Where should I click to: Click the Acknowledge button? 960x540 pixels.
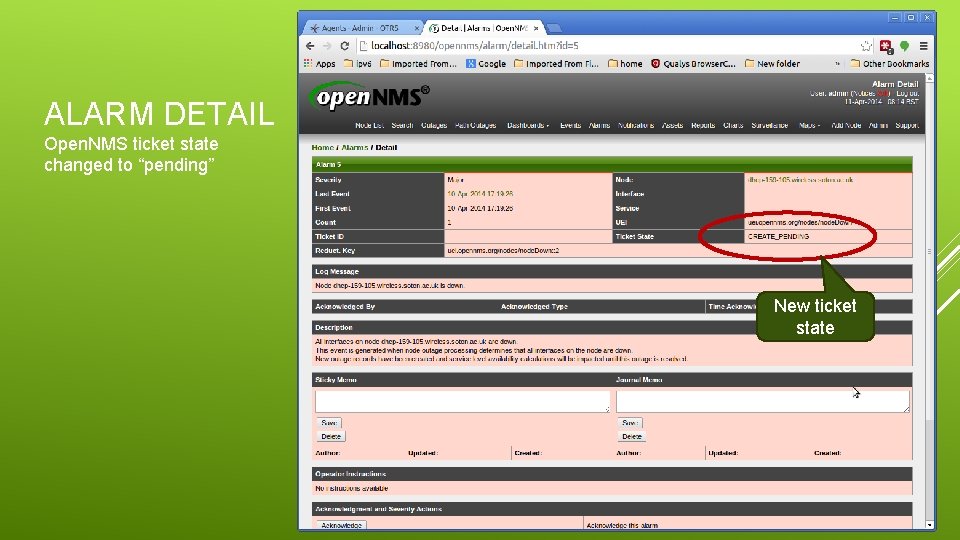click(341, 525)
